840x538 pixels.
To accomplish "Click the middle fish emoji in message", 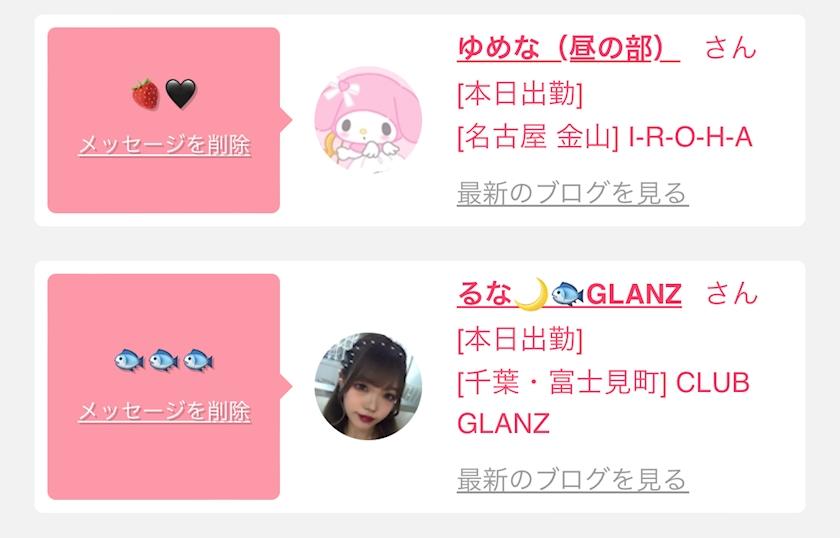I will [x=164, y=360].
